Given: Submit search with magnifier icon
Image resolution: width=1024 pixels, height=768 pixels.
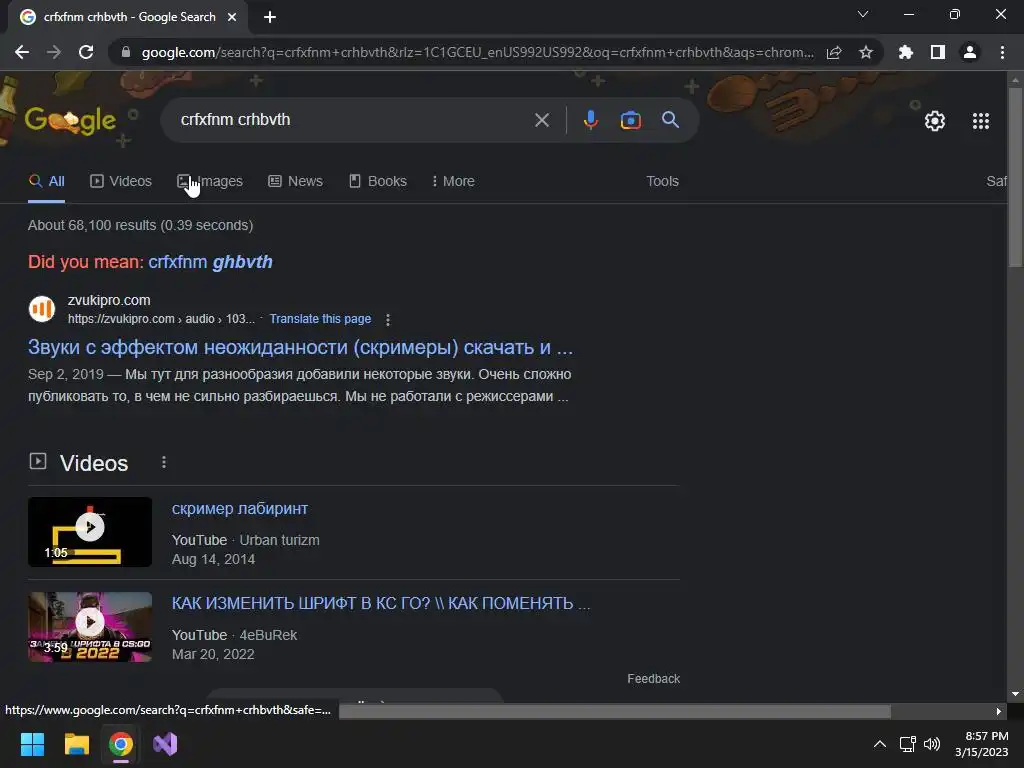Looking at the screenshot, I should pos(670,120).
